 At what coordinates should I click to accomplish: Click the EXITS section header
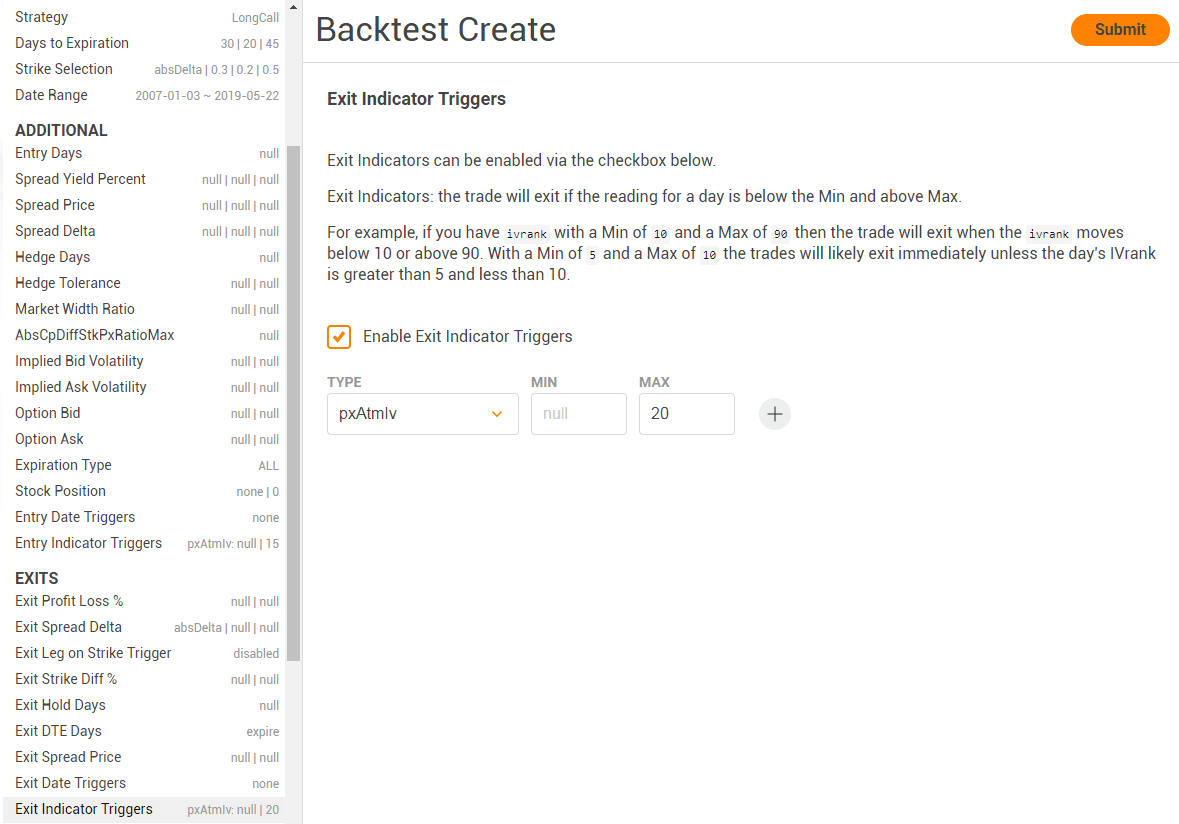[x=37, y=579]
